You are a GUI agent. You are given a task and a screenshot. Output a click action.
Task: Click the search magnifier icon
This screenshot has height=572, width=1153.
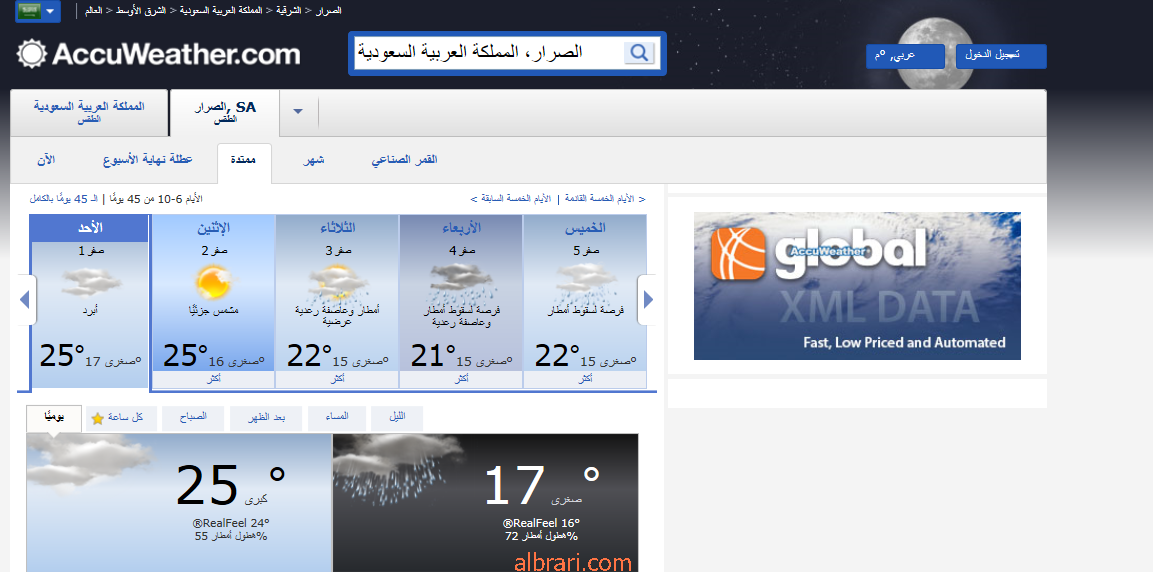tap(639, 53)
